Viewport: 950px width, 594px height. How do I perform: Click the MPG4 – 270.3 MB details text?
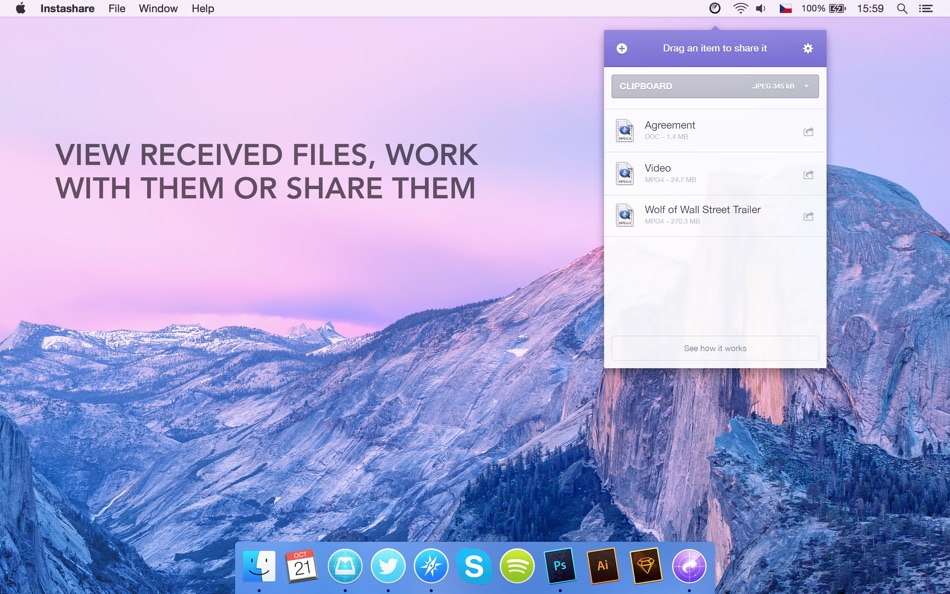tap(672, 222)
